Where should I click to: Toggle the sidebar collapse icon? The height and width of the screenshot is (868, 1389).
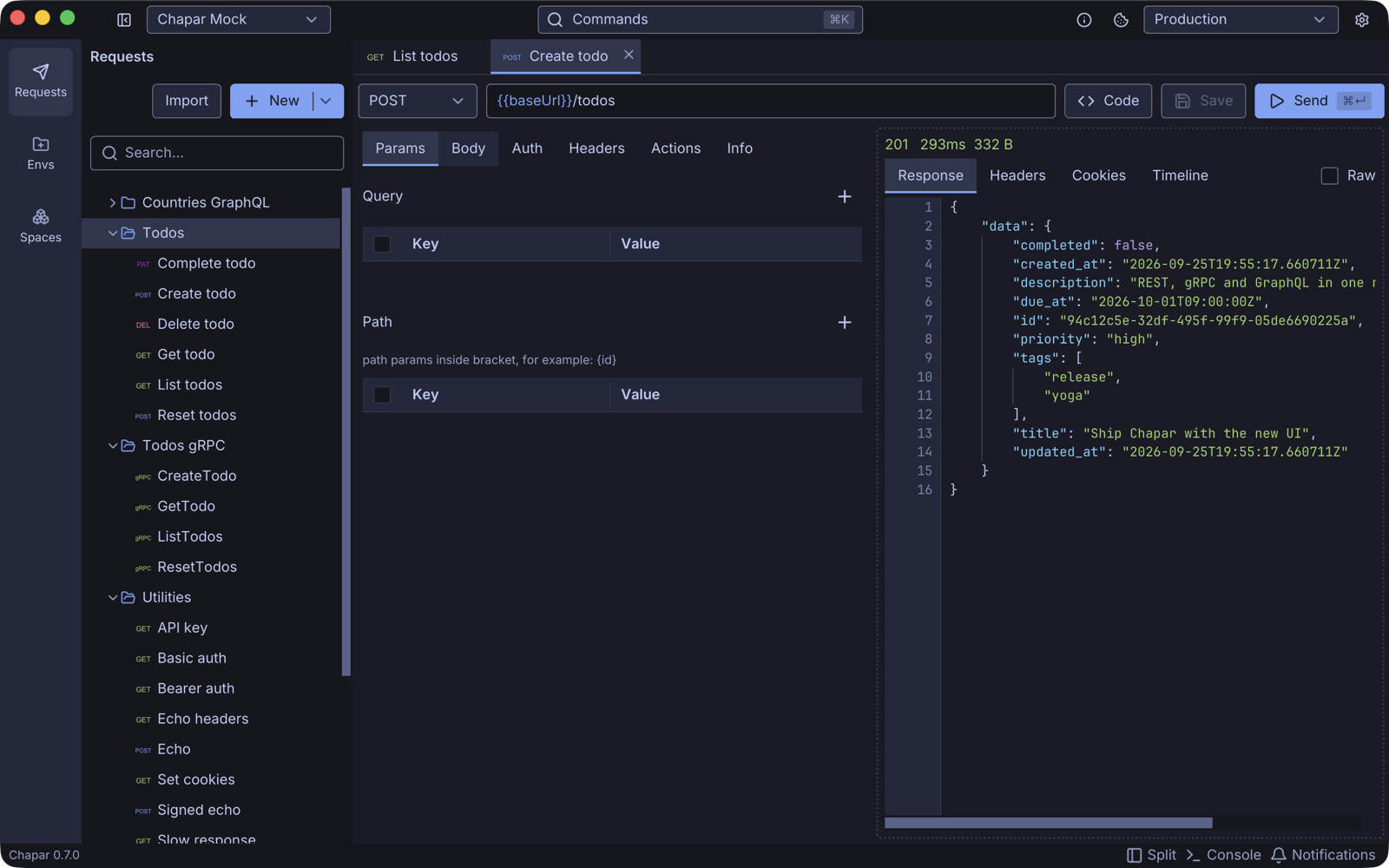click(x=124, y=19)
